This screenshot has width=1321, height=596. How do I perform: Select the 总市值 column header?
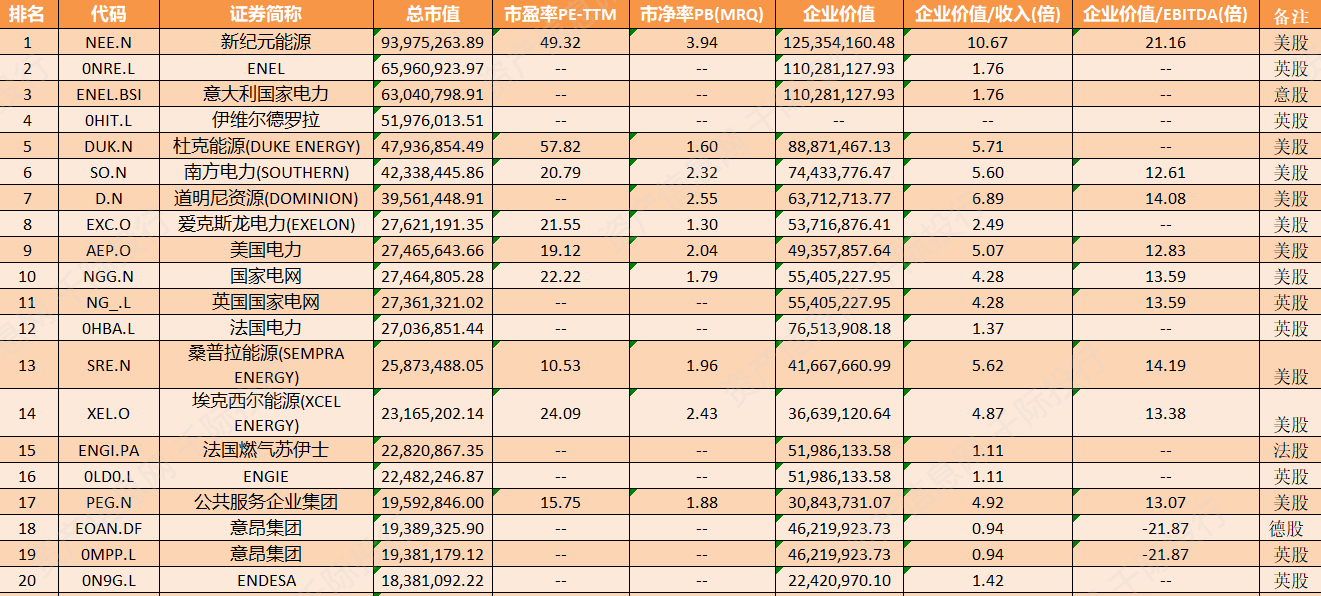(x=433, y=14)
